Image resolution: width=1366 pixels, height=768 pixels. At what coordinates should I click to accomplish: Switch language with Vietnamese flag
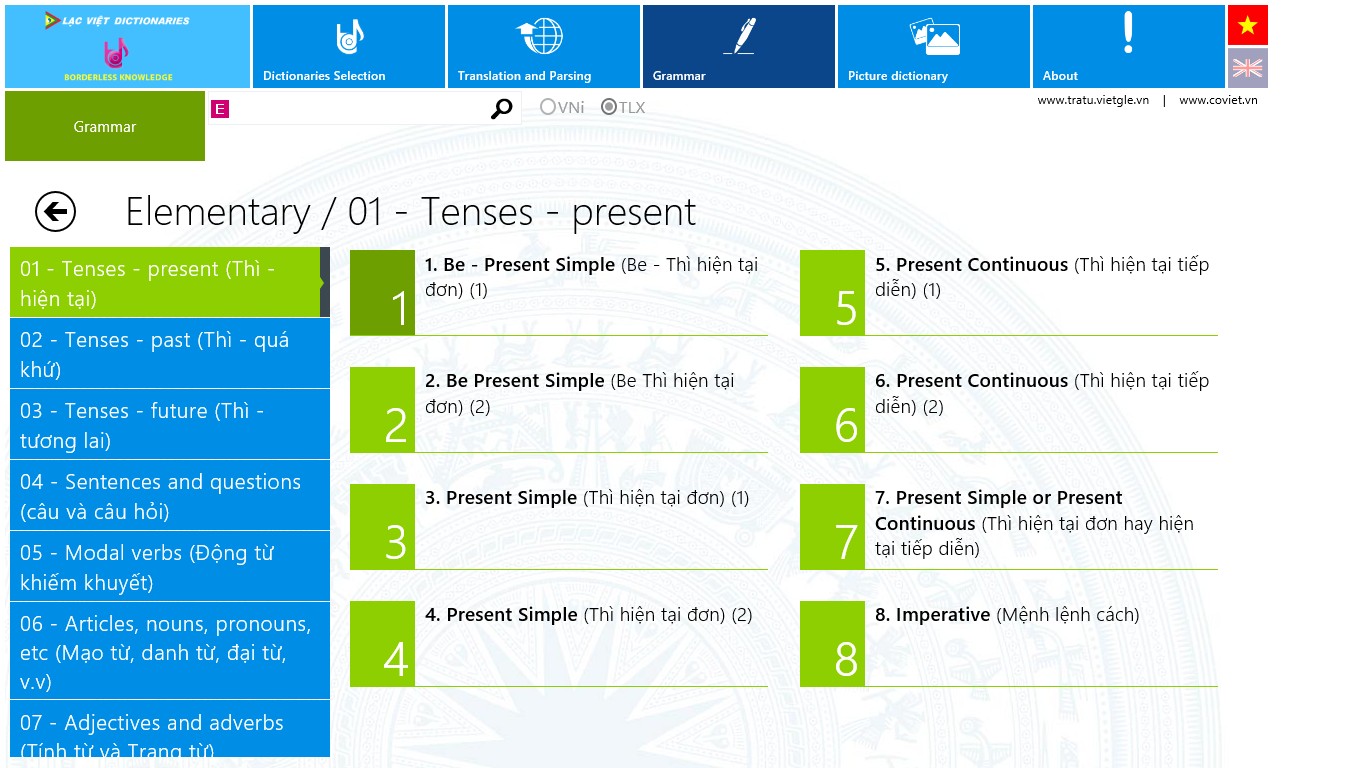click(x=1247, y=25)
